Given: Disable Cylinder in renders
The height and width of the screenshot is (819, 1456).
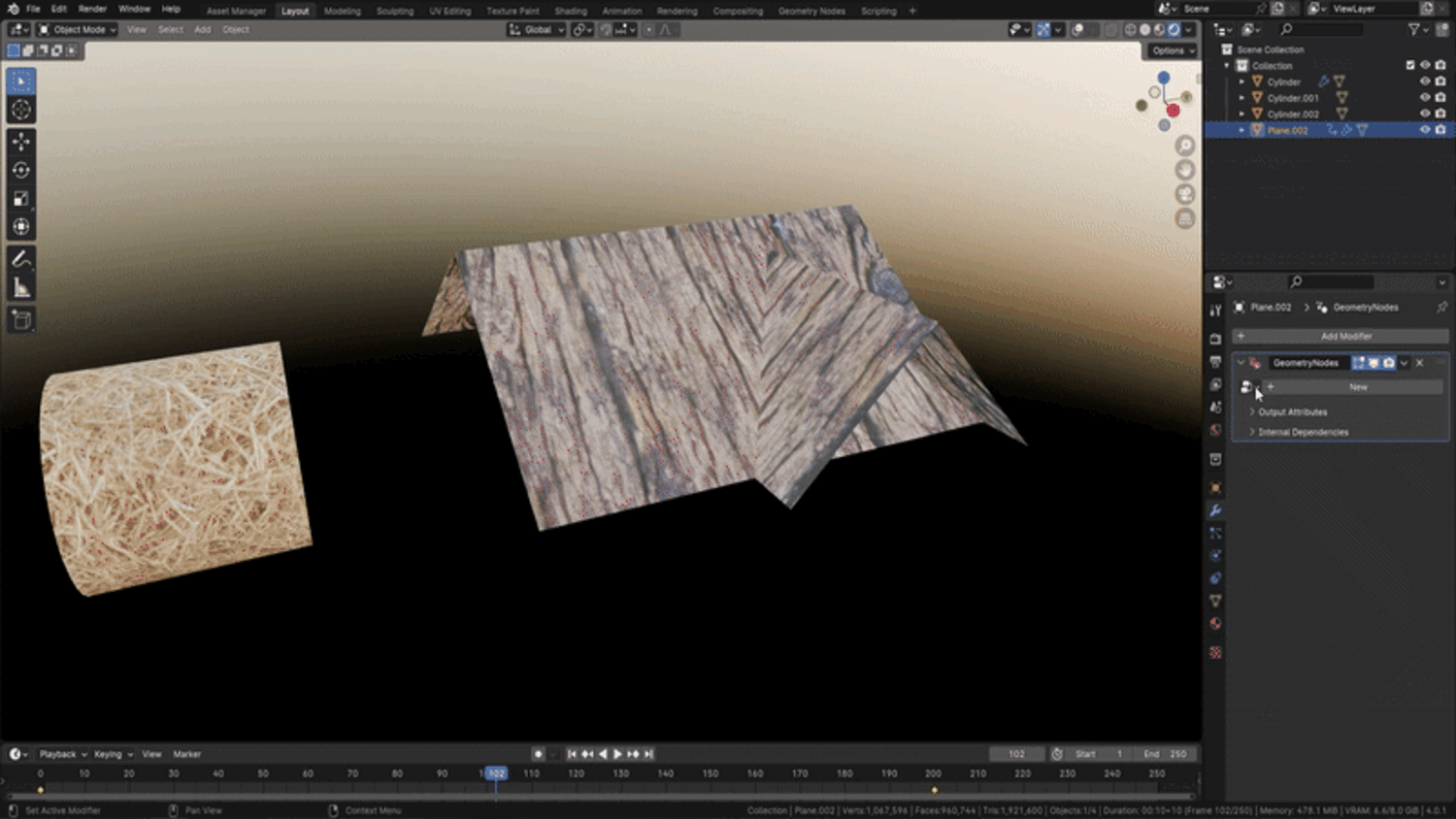Looking at the screenshot, I should click(x=1440, y=82).
